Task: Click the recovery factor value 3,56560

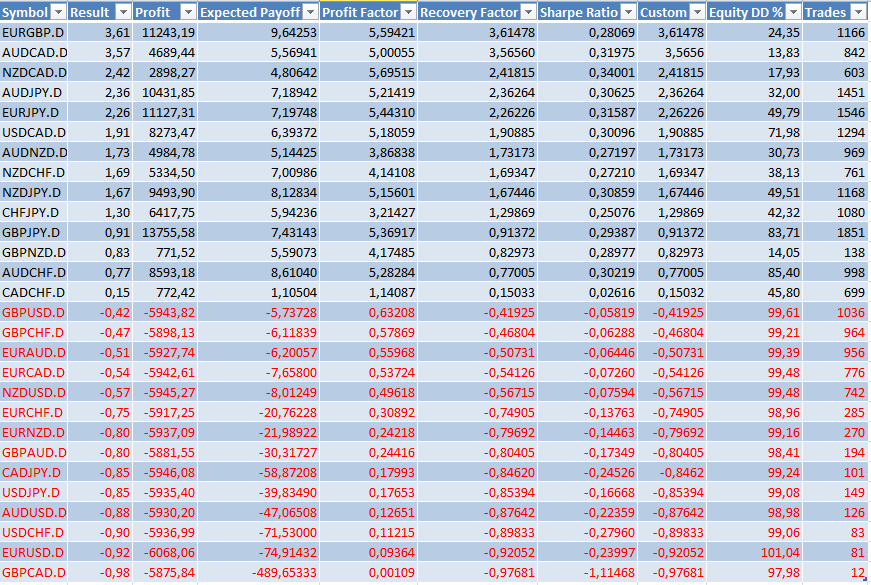Action: point(512,53)
